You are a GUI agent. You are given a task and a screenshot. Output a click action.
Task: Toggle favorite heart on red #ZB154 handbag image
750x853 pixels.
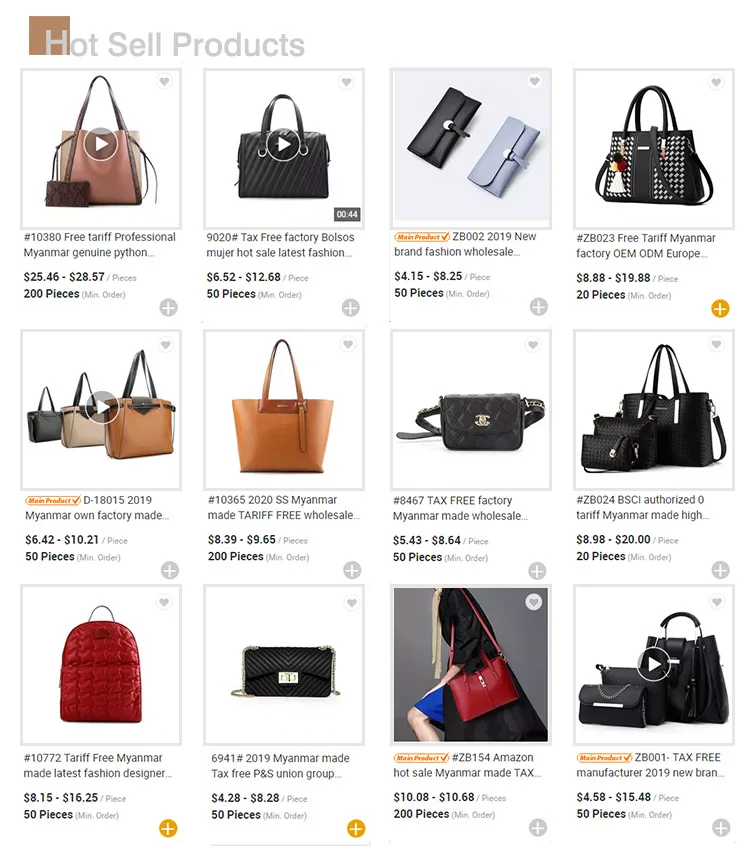(x=534, y=602)
